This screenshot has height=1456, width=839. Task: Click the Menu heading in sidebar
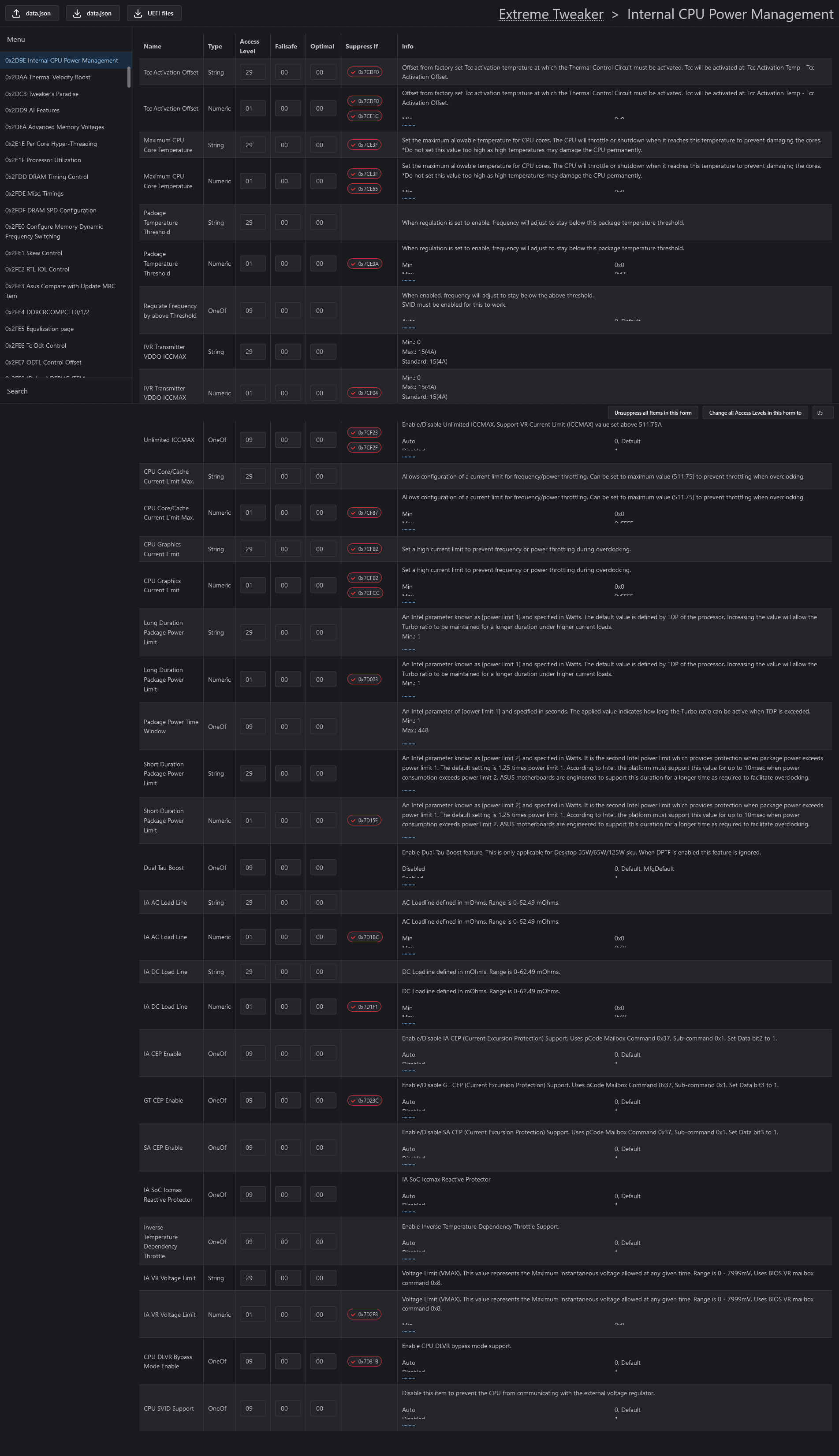16,40
